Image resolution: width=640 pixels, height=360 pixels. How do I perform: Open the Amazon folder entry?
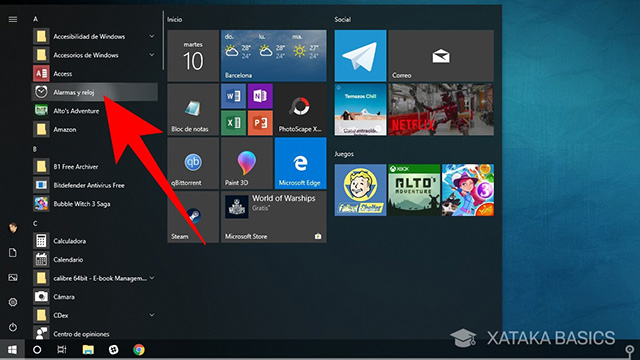tap(95, 129)
